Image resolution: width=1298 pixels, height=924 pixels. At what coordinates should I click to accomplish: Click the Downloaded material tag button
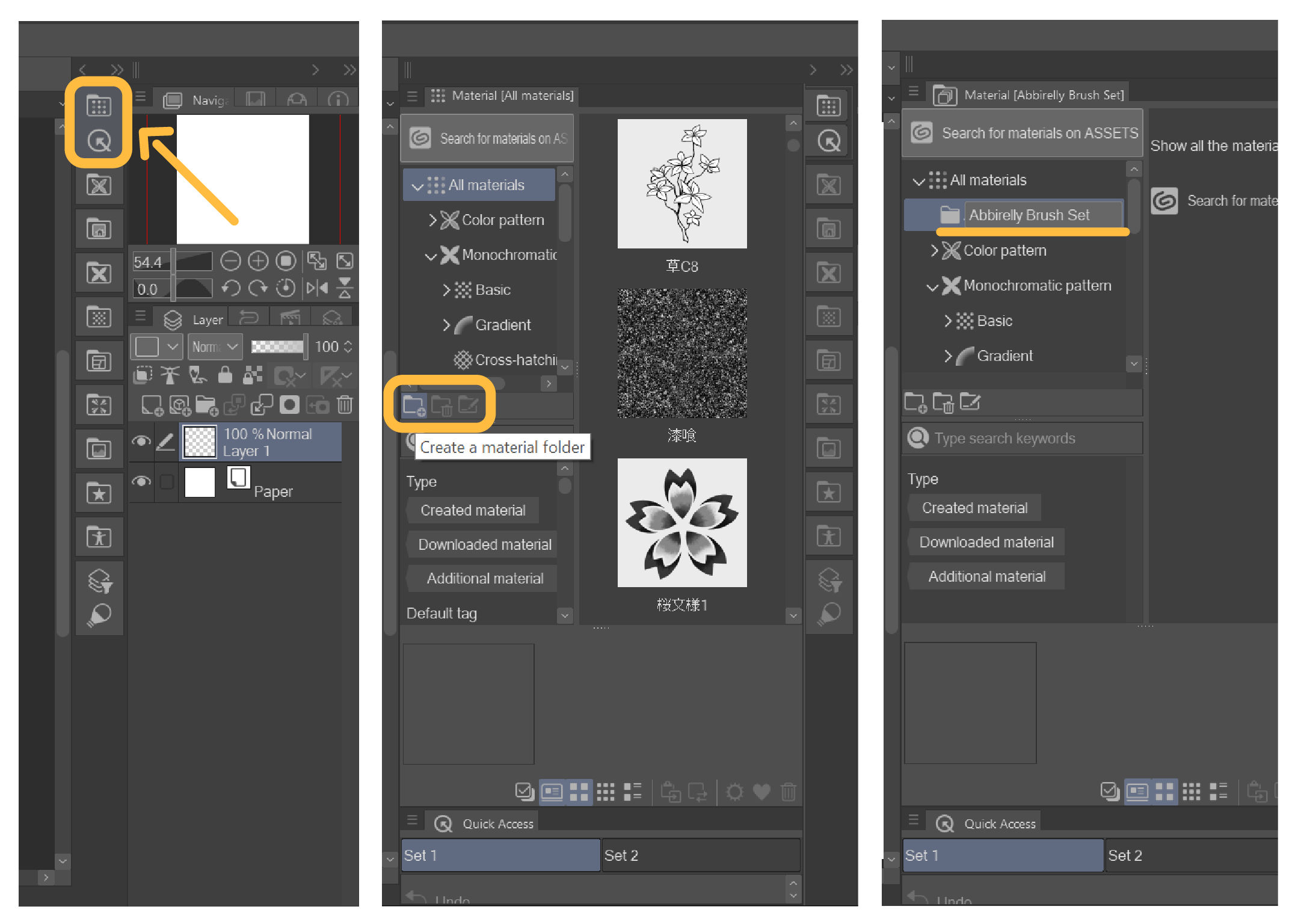484,544
